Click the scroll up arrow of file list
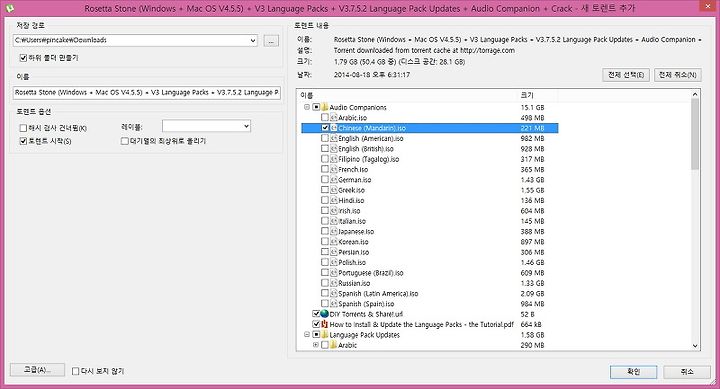The image size is (720, 389). [695, 95]
